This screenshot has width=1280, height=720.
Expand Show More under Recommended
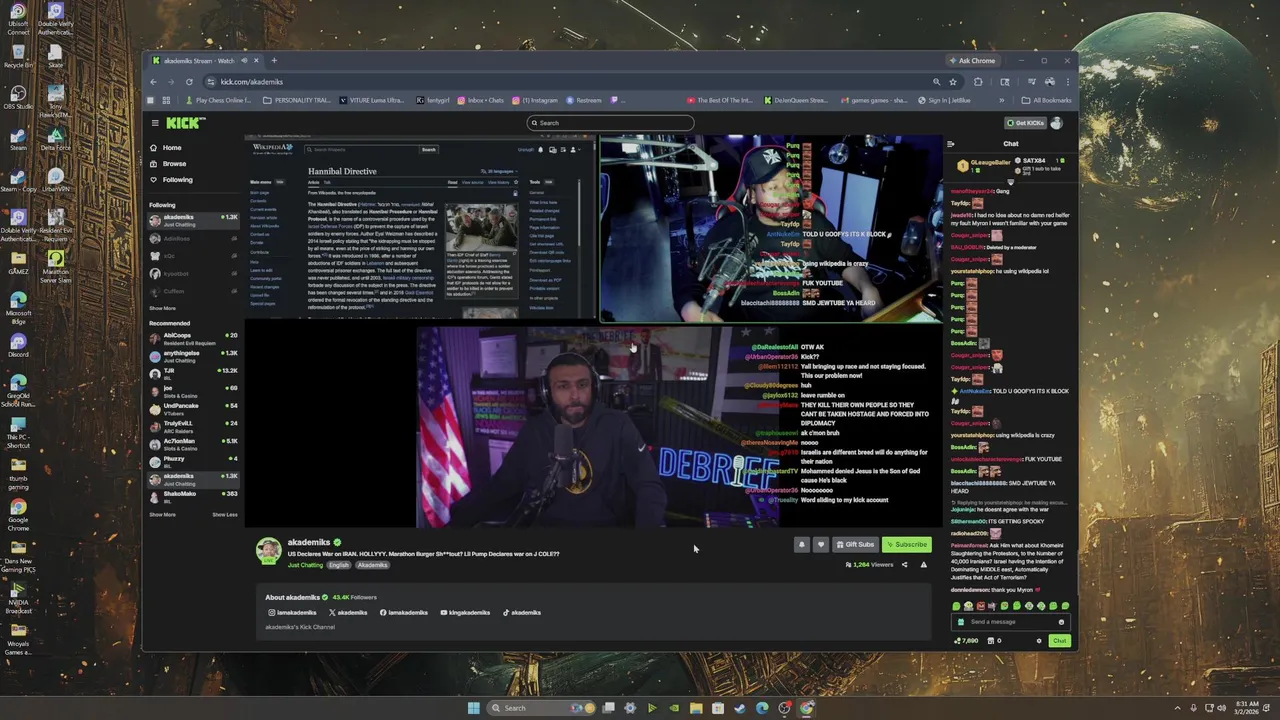tap(162, 515)
